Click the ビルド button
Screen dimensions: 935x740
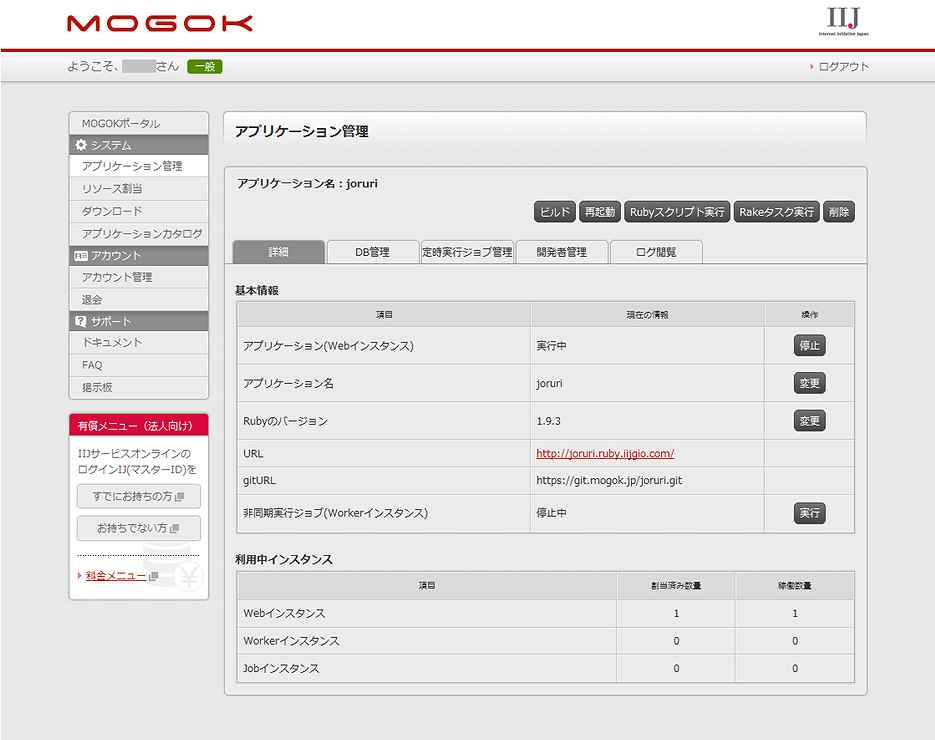pyautogui.click(x=555, y=212)
